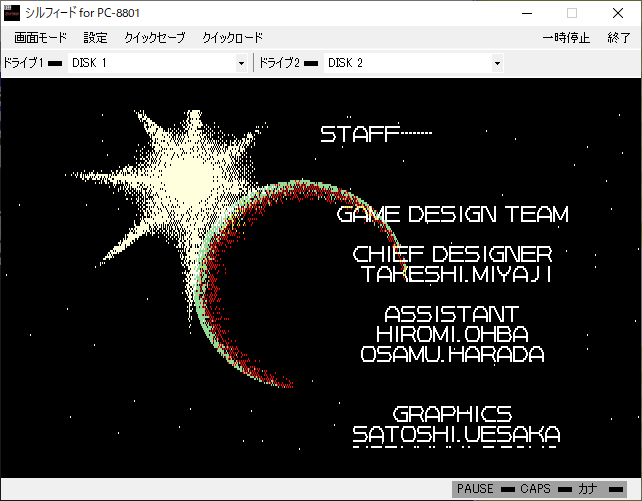Pause emulation with 一時停止
Image resolution: width=642 pixels, height=501 pixels.
566,38
